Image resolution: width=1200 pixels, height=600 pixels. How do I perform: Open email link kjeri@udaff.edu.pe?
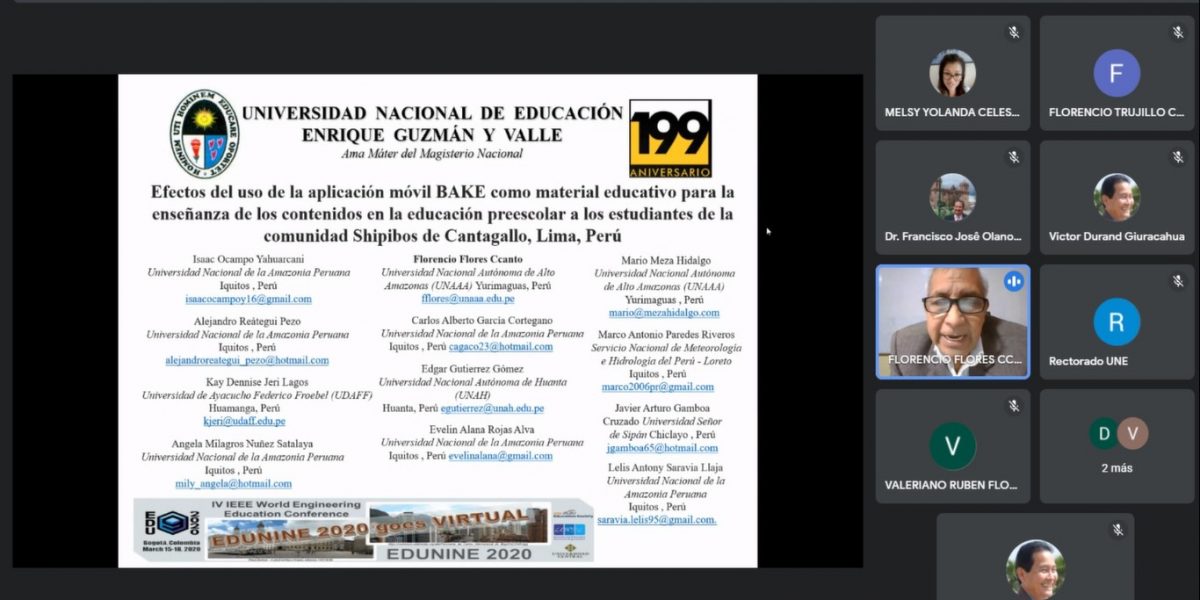[x=244, y=421]
